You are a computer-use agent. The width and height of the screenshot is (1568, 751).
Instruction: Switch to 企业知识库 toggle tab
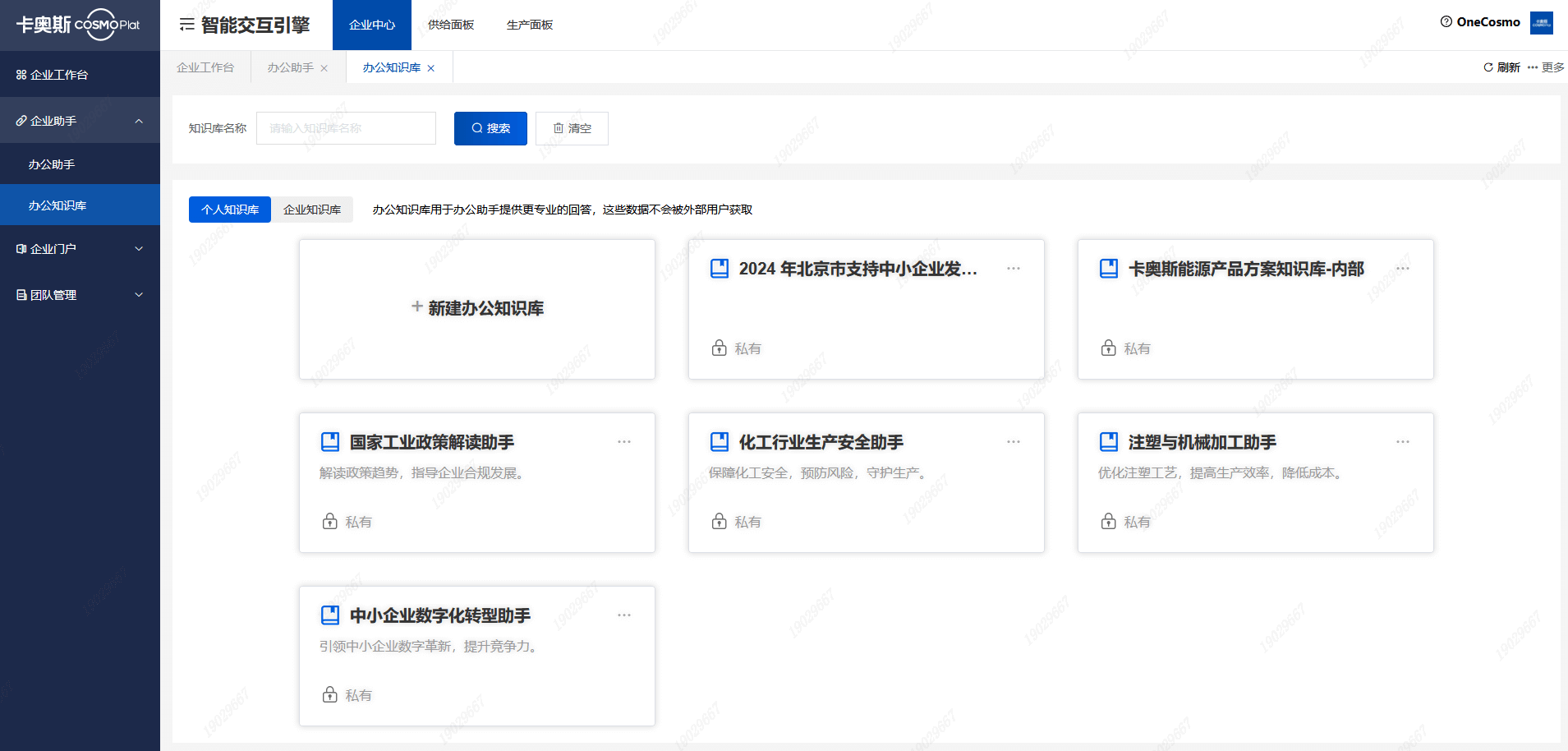tap(312, 210)
